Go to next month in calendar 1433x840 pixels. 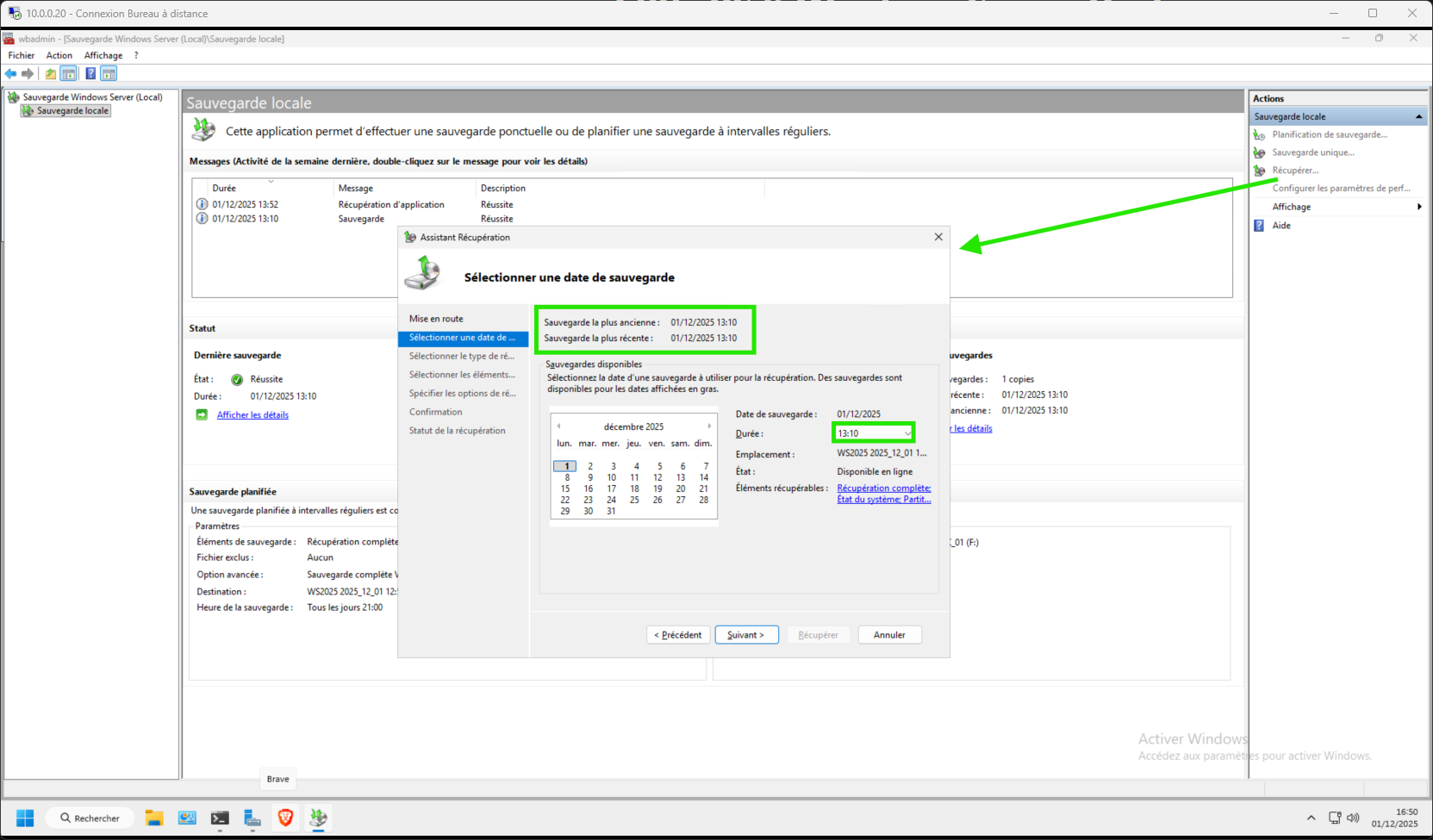pos(709,426)
